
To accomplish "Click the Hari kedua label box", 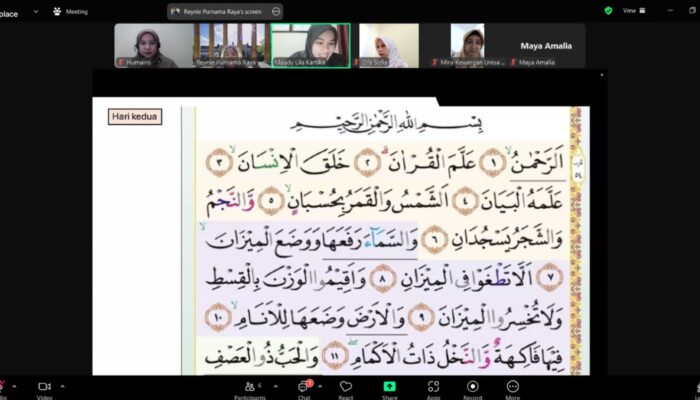I will (135, 117).
